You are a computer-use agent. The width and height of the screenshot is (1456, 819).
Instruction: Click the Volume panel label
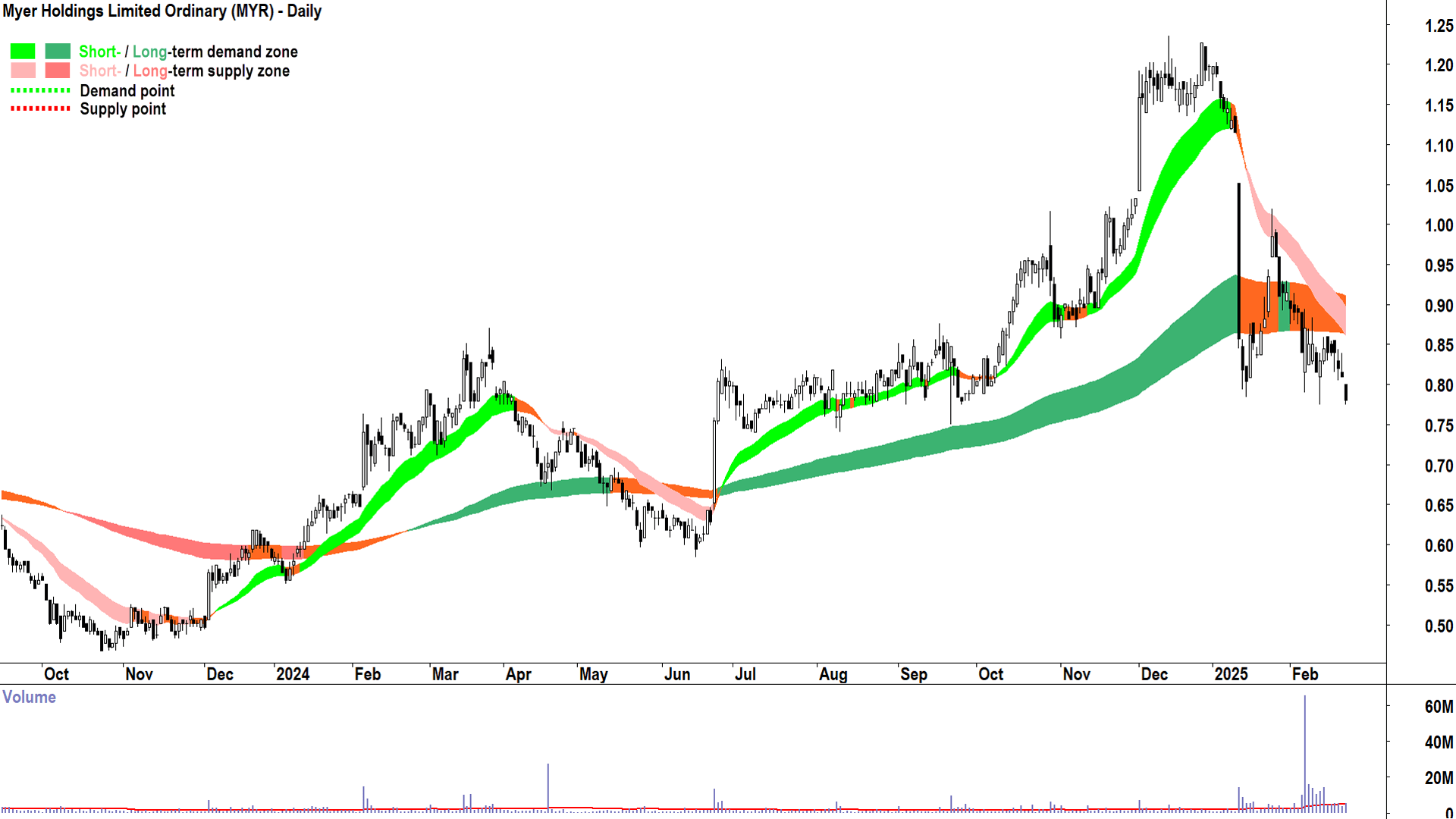pos(29,698)
